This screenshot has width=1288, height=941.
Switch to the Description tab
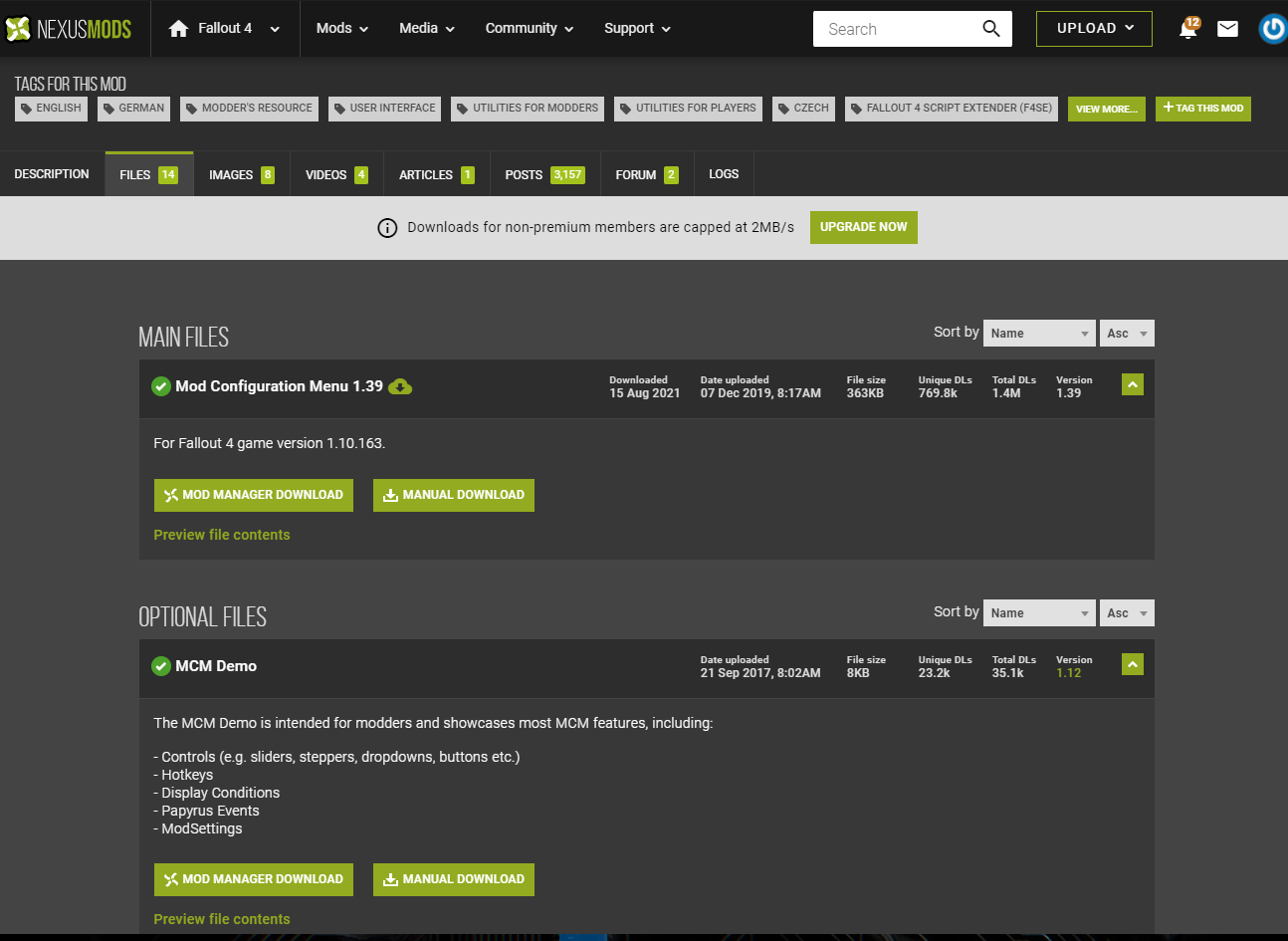52,174
